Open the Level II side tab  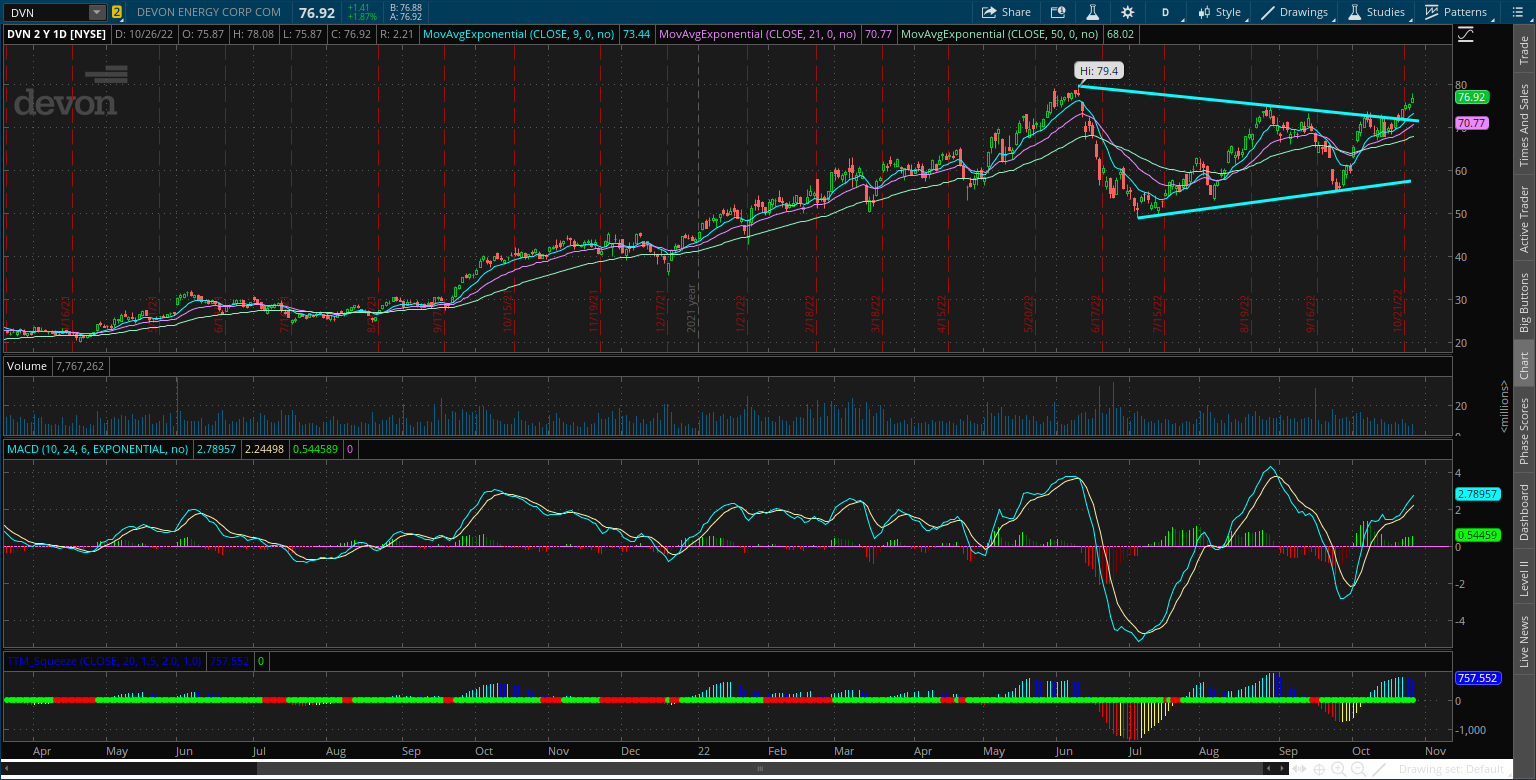1524,578
